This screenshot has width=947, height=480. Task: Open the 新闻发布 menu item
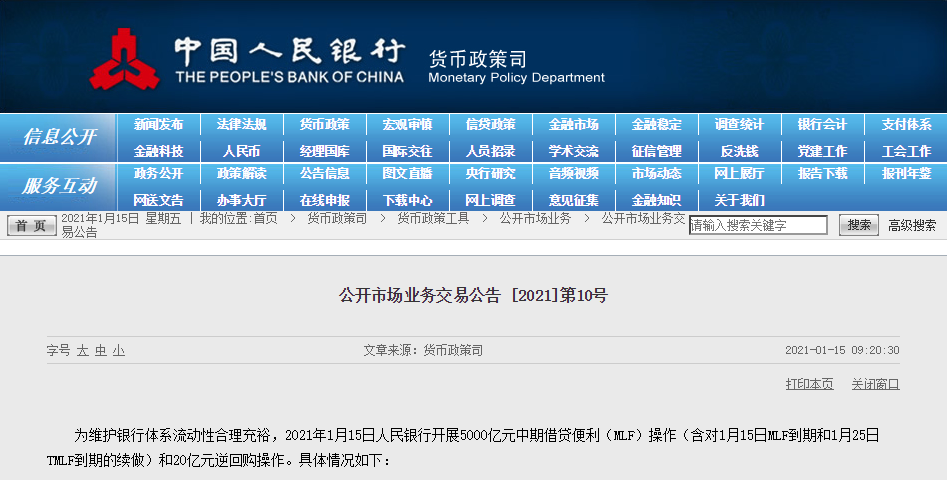159,125
